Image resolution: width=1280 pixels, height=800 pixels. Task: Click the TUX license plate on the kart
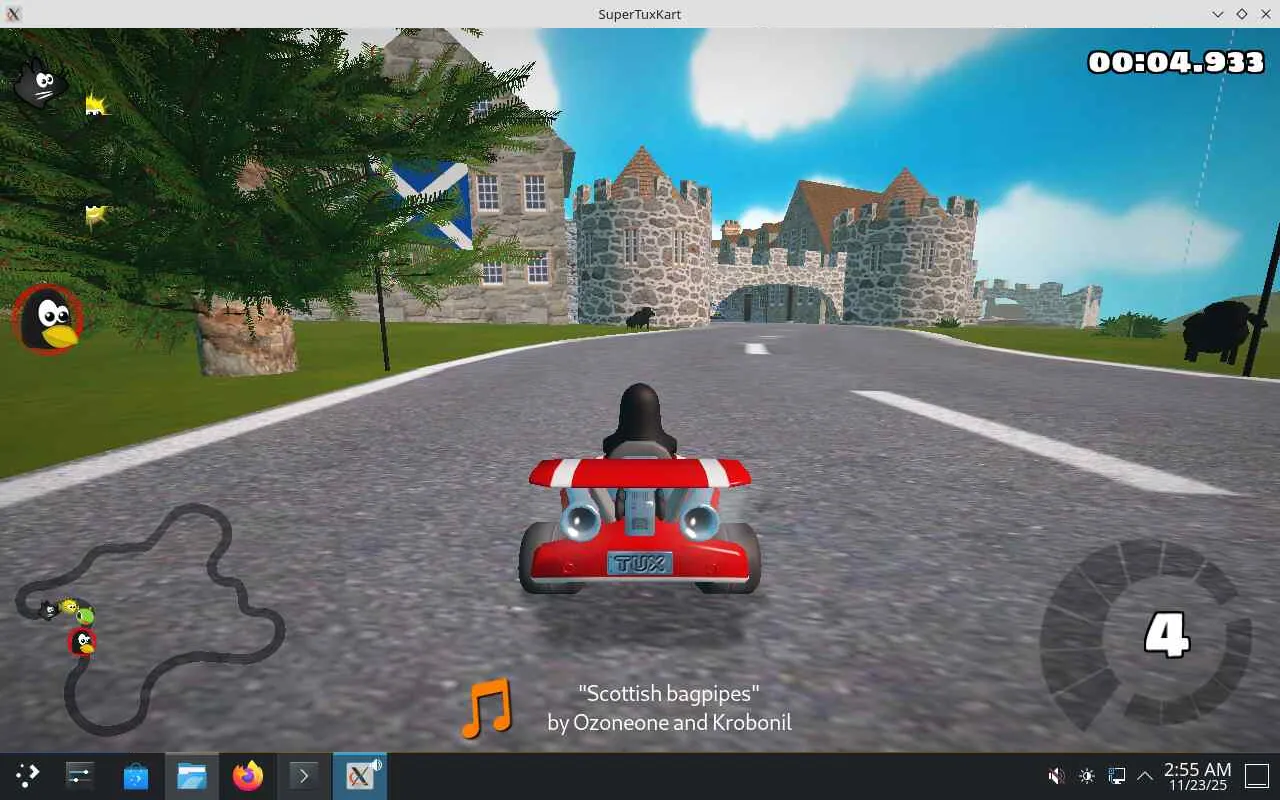pyautogui.click(x=640, y=563)
